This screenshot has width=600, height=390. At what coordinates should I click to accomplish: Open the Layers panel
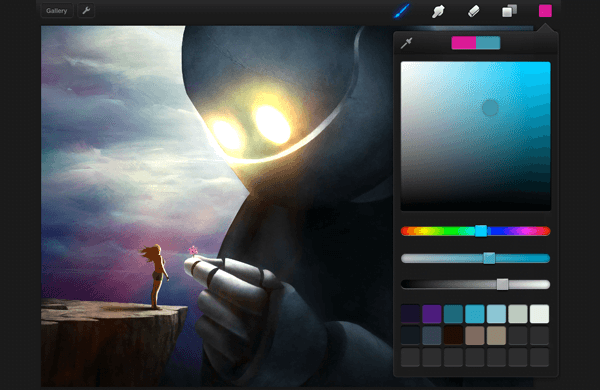tap(509, 11)
